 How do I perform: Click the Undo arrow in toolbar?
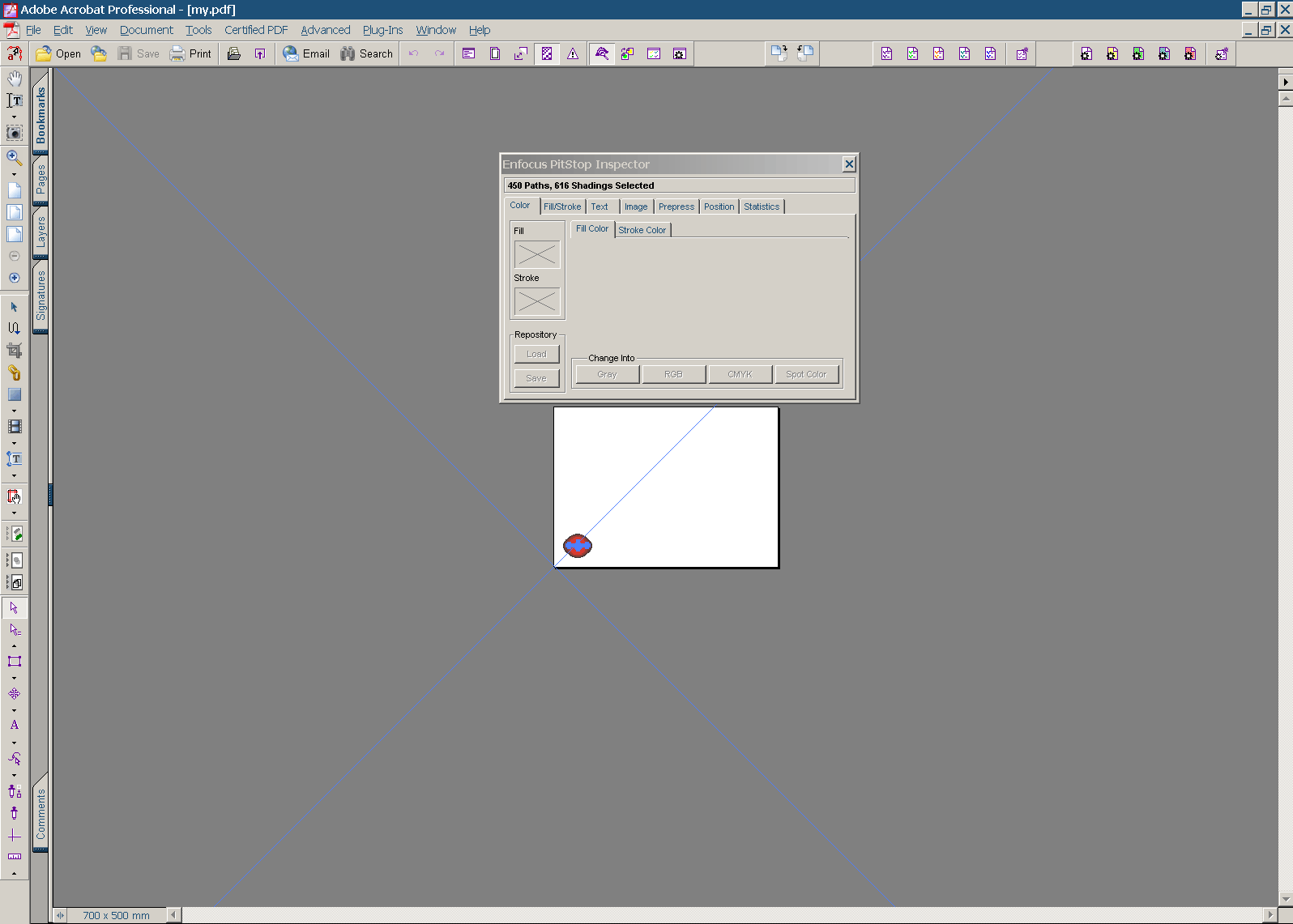pos(414,53)
